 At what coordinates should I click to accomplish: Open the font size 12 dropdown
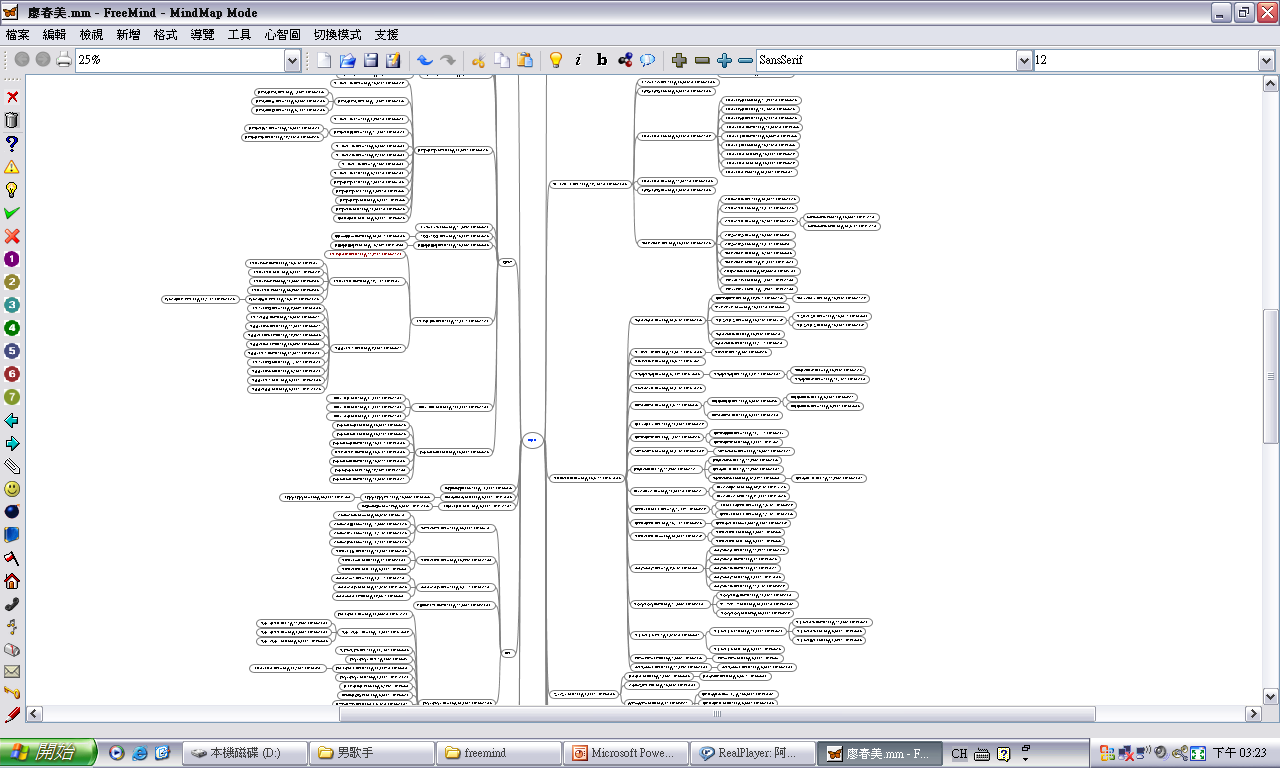[1266, 61]
